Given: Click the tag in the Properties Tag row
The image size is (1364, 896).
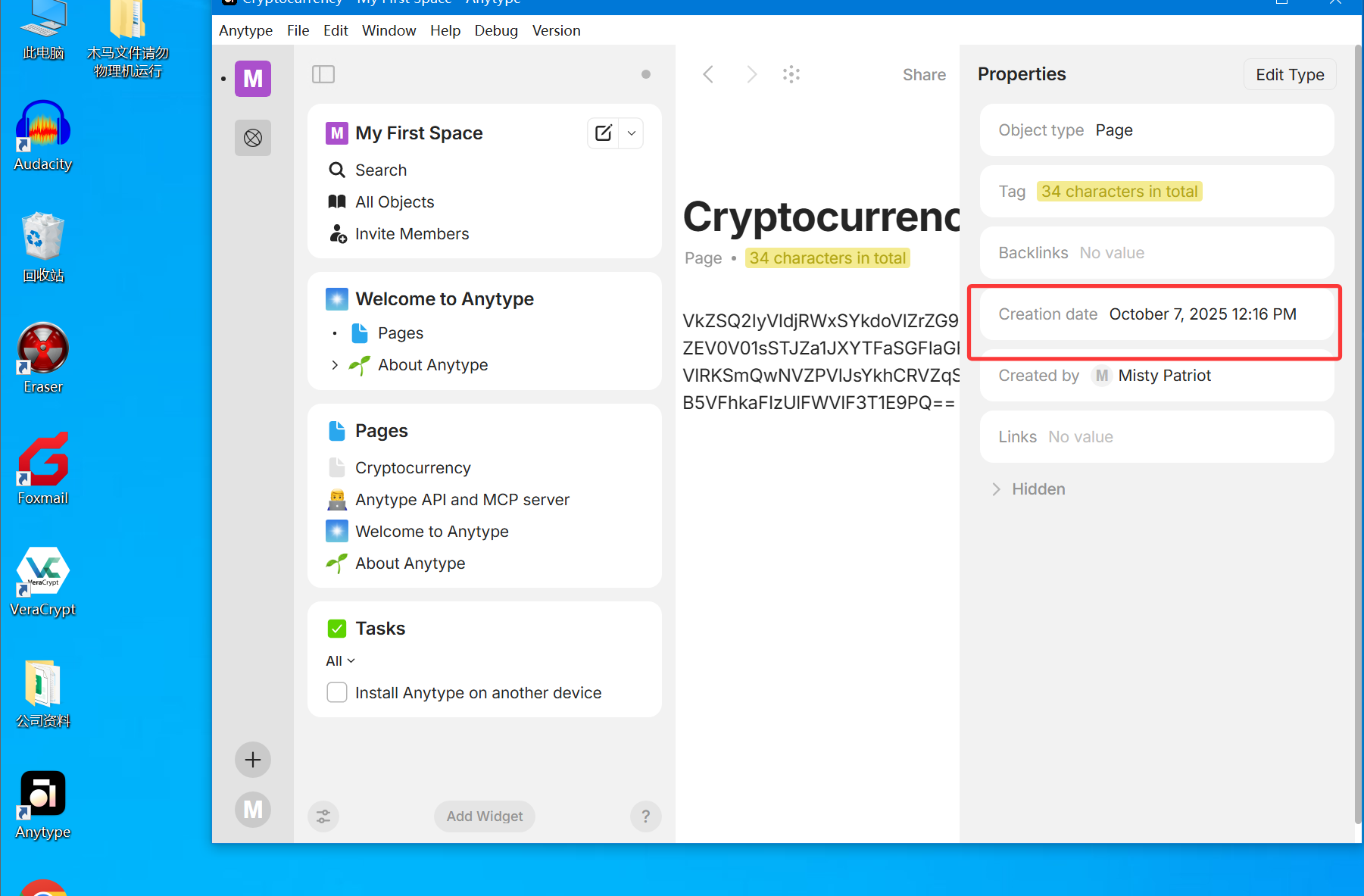Looking at the screenshot, I should pos(1119,192).
